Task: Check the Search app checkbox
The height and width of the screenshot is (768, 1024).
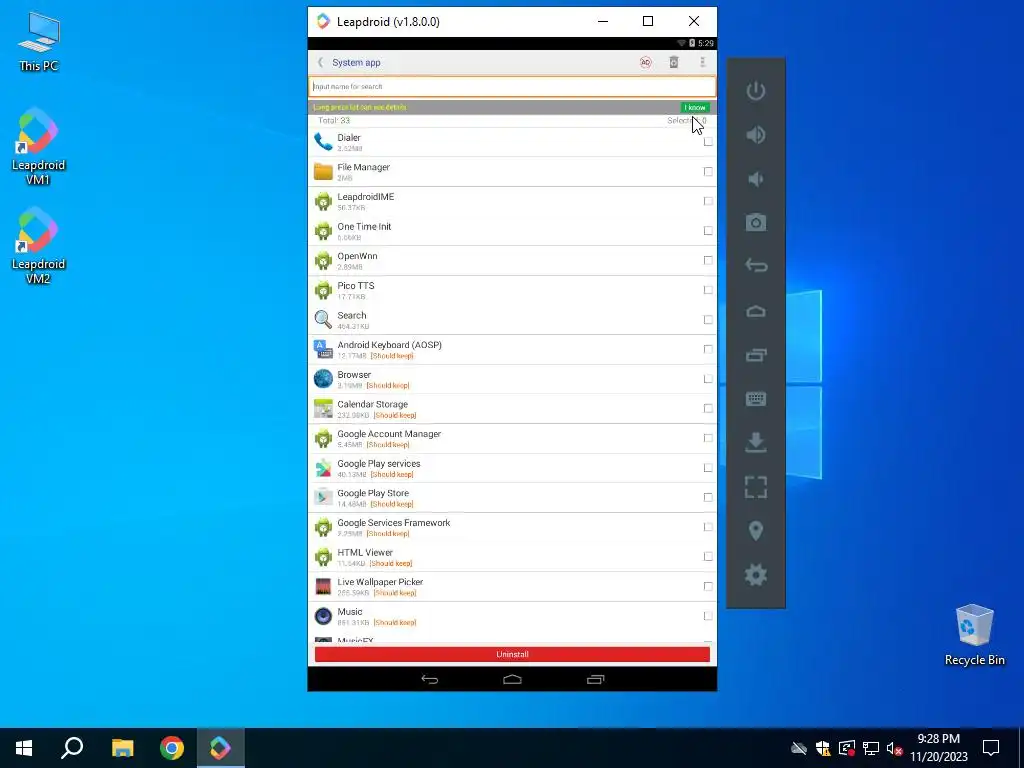Action: [x=708, y=319]
